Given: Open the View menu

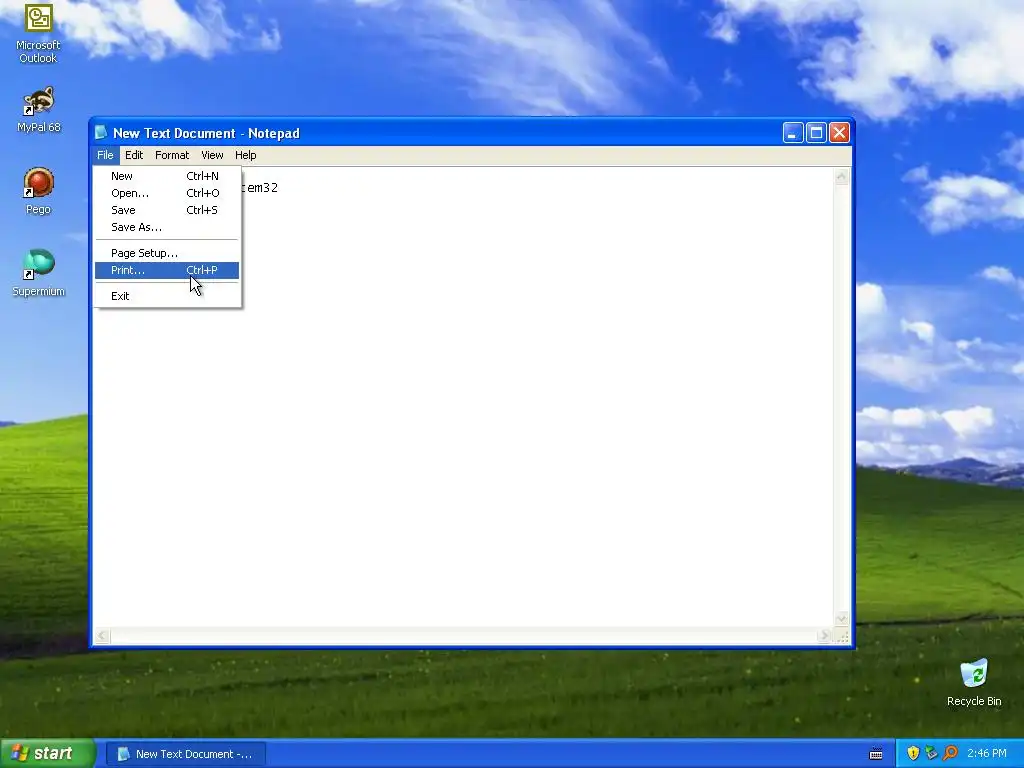Looking at the screenshot, I should click(x=212, y=155).
